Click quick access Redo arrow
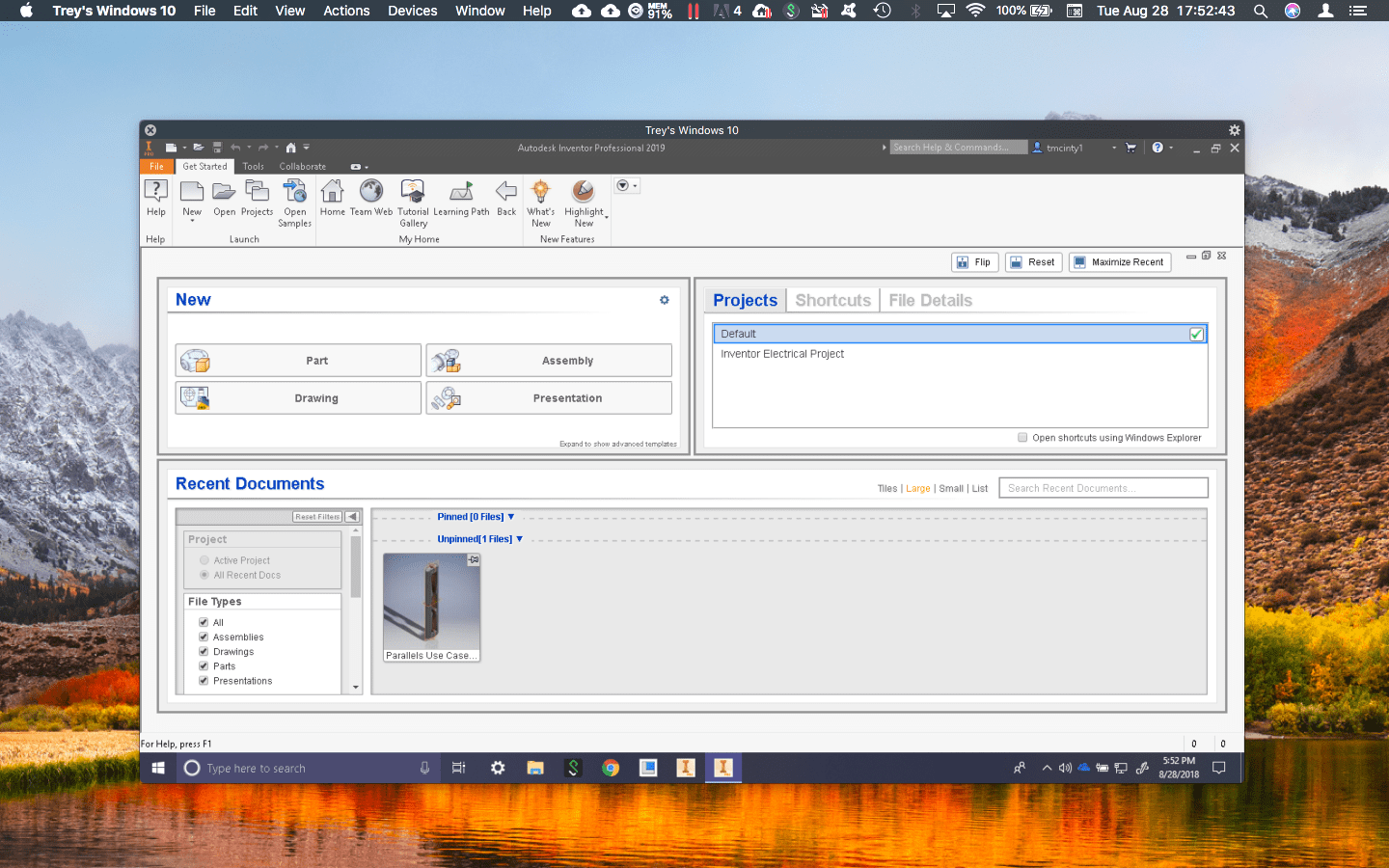The image size is (1389, 868). click(262, 148)
